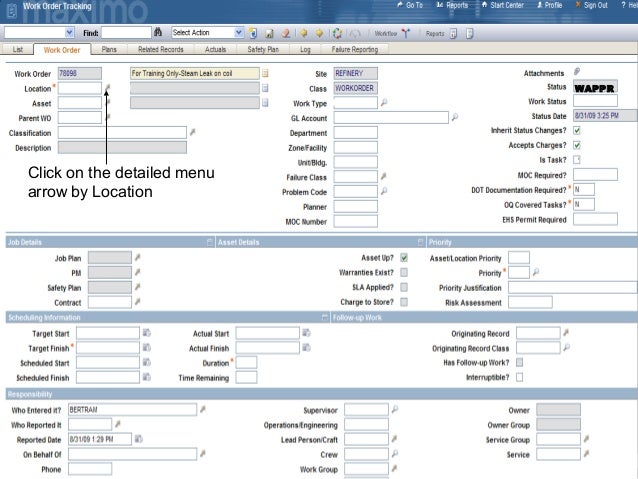638x479 pixels.
Task: Switch to the Plans tab
Action: click(x=109, y=49)
